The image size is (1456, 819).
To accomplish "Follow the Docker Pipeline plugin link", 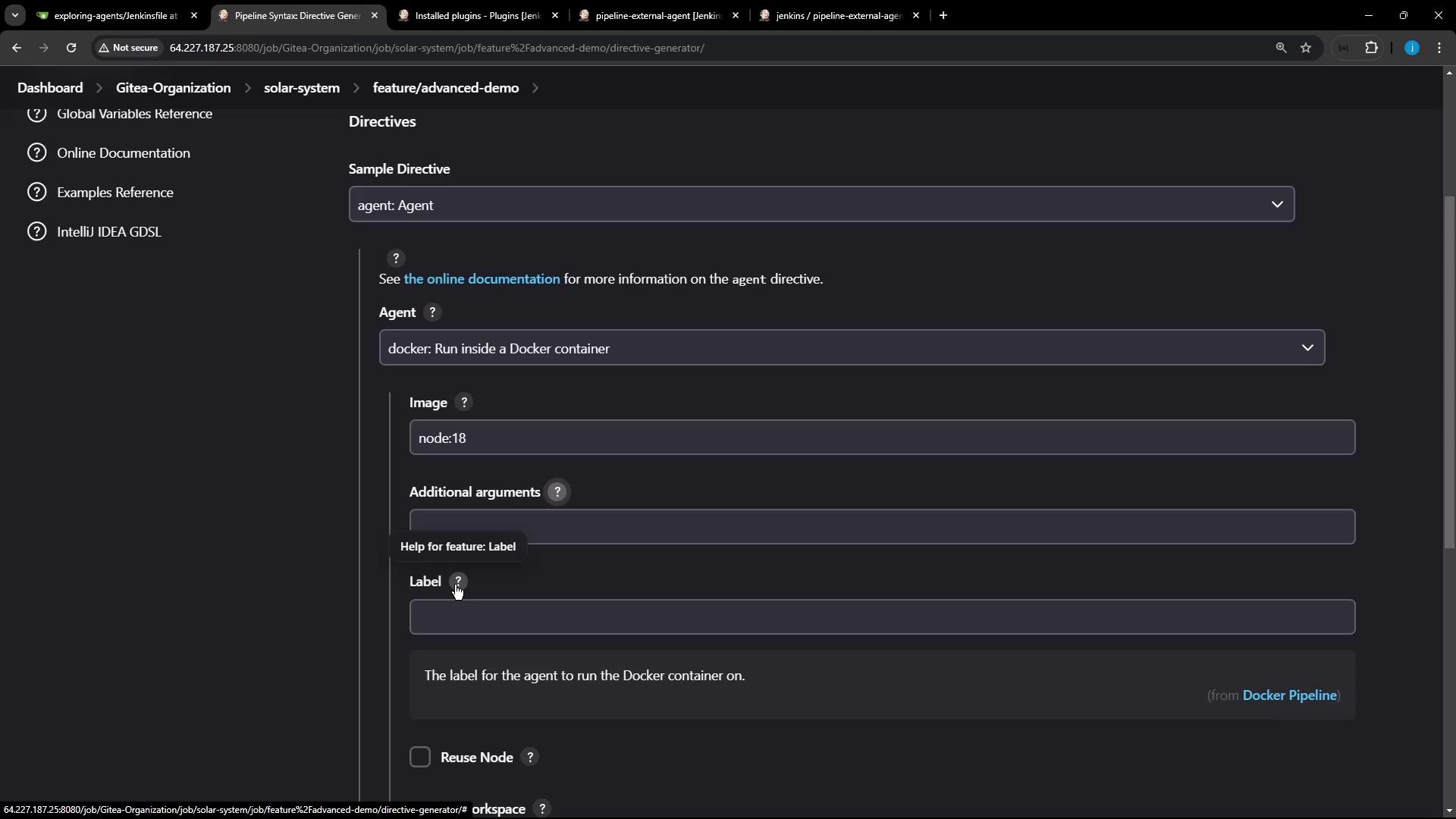I will [x=1289, y=695].
